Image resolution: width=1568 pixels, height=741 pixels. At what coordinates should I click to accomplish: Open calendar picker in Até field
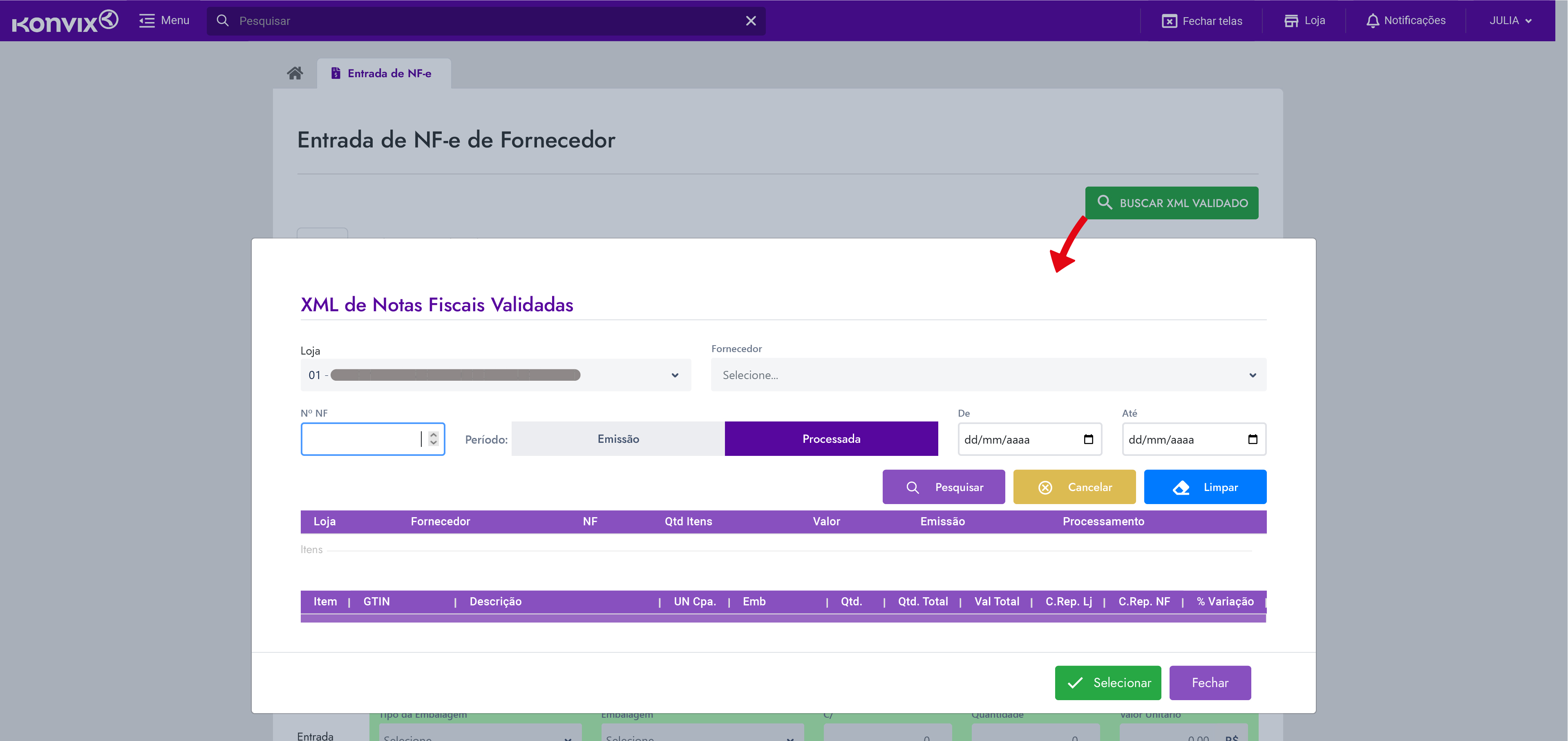pyautogui.click(x=1252, y=439)
